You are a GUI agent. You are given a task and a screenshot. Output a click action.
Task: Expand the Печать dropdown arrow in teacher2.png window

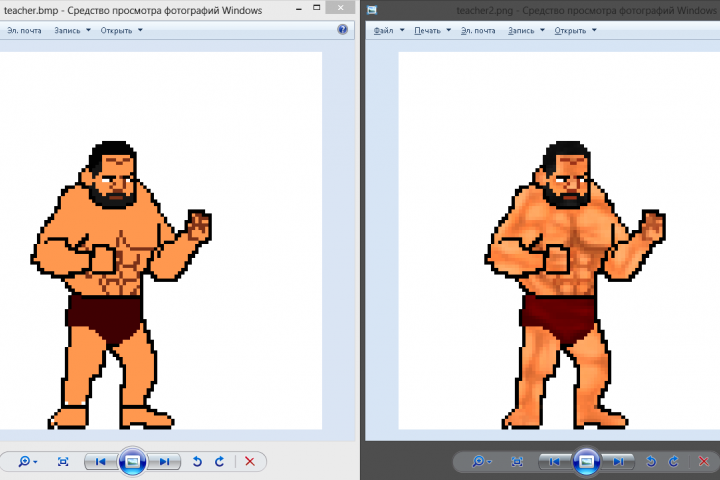449,30
